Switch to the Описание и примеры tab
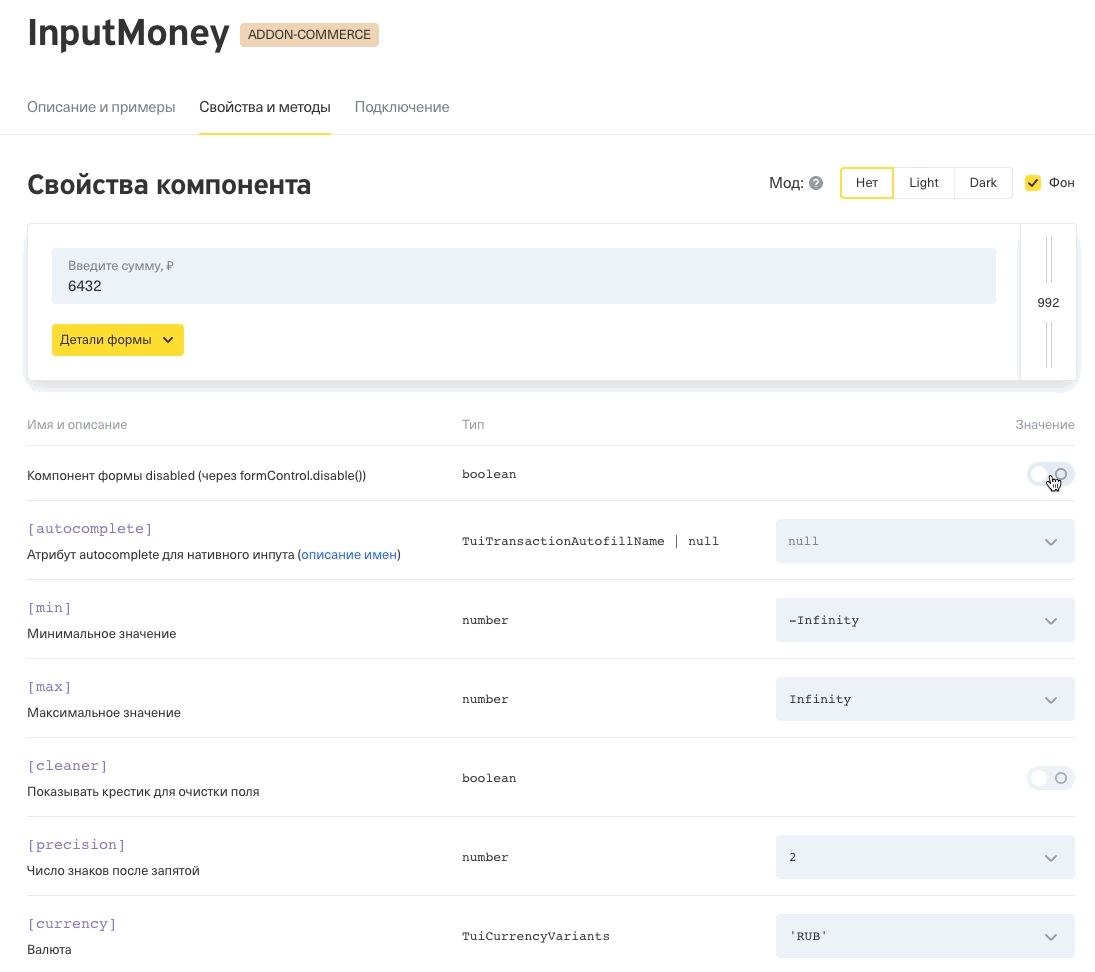 pyautogui.click(x=101, y=107)
